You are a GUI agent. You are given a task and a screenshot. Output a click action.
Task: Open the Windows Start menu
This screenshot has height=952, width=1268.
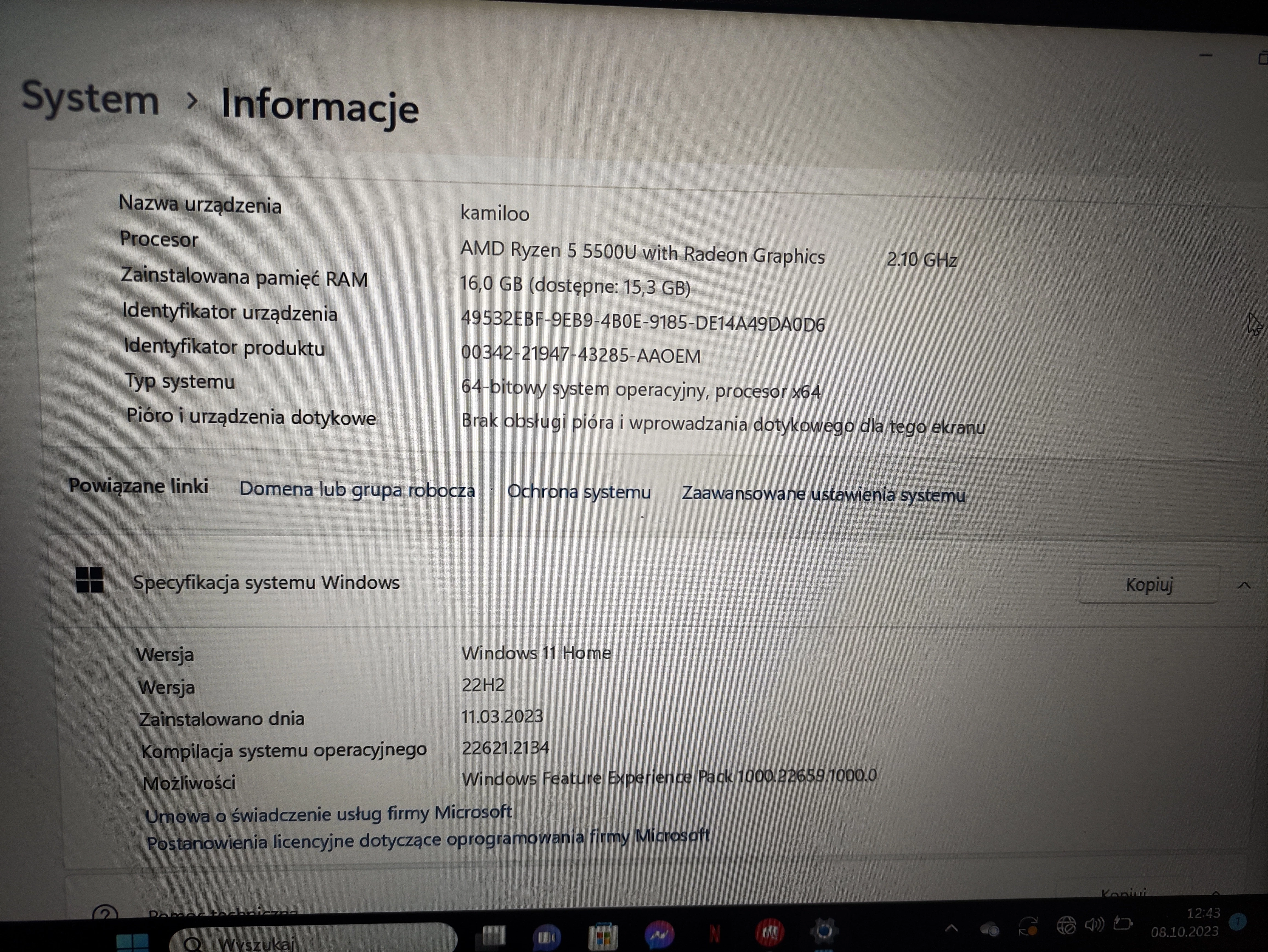[x=132, y=942]
